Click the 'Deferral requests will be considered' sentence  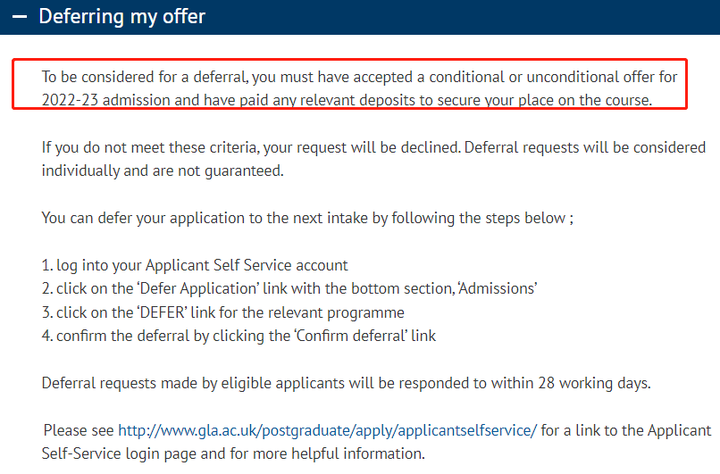click(x=585, y=147)
